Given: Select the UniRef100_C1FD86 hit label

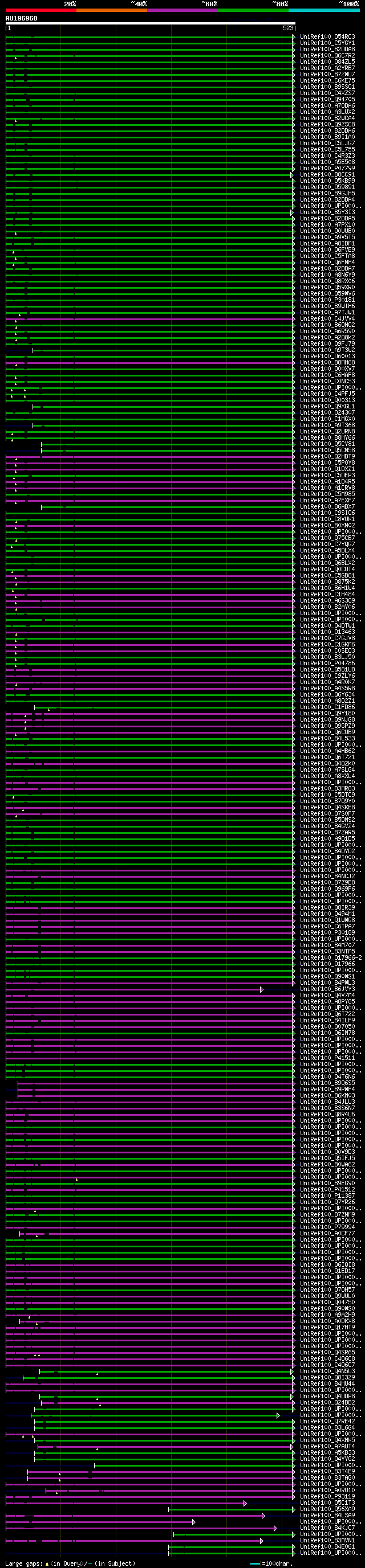Looking at the screenshot, I should [x=327, y=707].
